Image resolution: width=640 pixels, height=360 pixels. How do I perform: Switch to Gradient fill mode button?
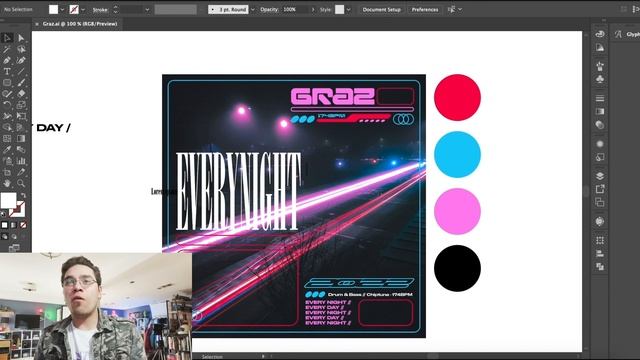pos(14,225)
